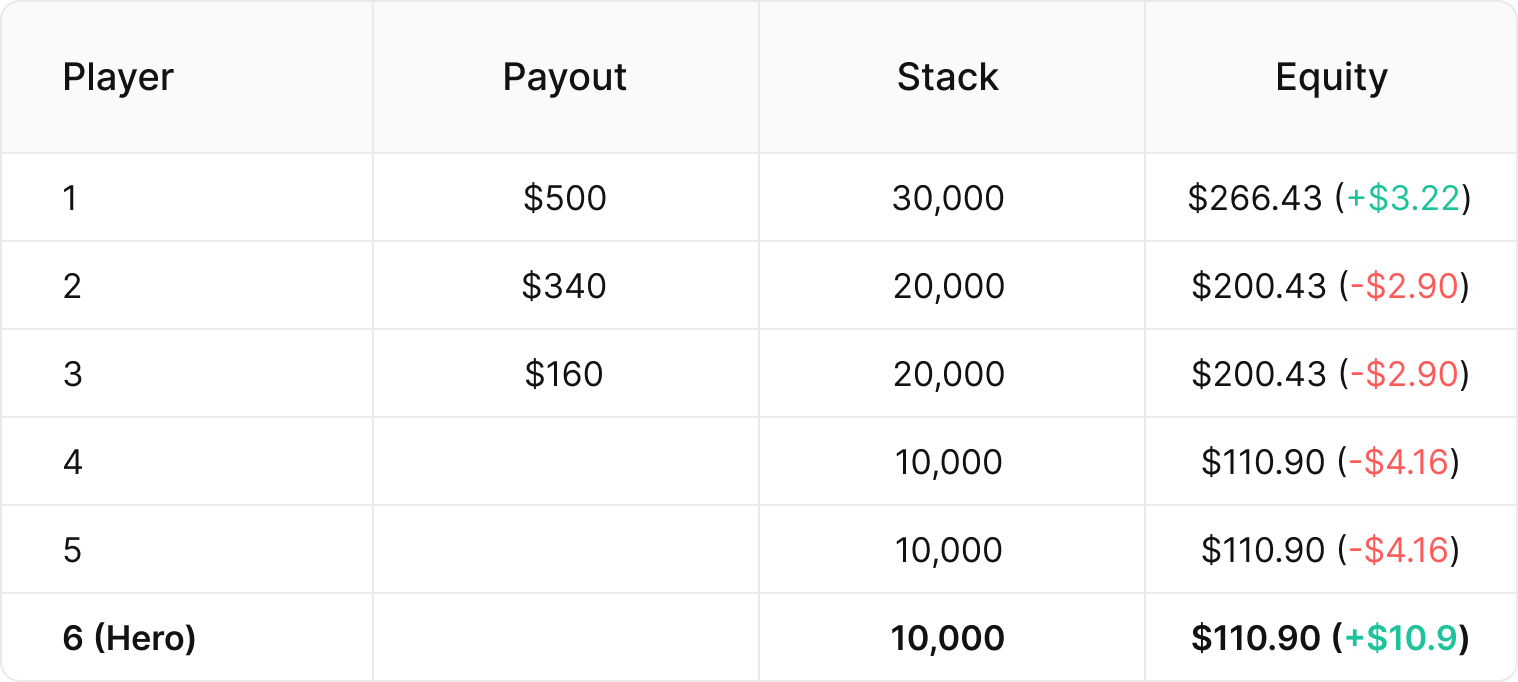Select the $500 payout cell
The width and height of the screenshot is (1518, 682).
tap(565, 198)
